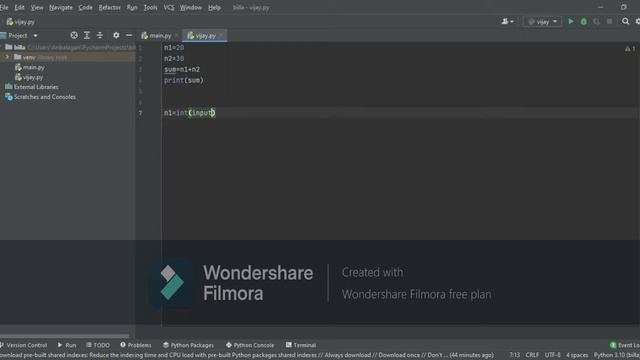Click the sum=n1+n2 code line

point(182,69)
